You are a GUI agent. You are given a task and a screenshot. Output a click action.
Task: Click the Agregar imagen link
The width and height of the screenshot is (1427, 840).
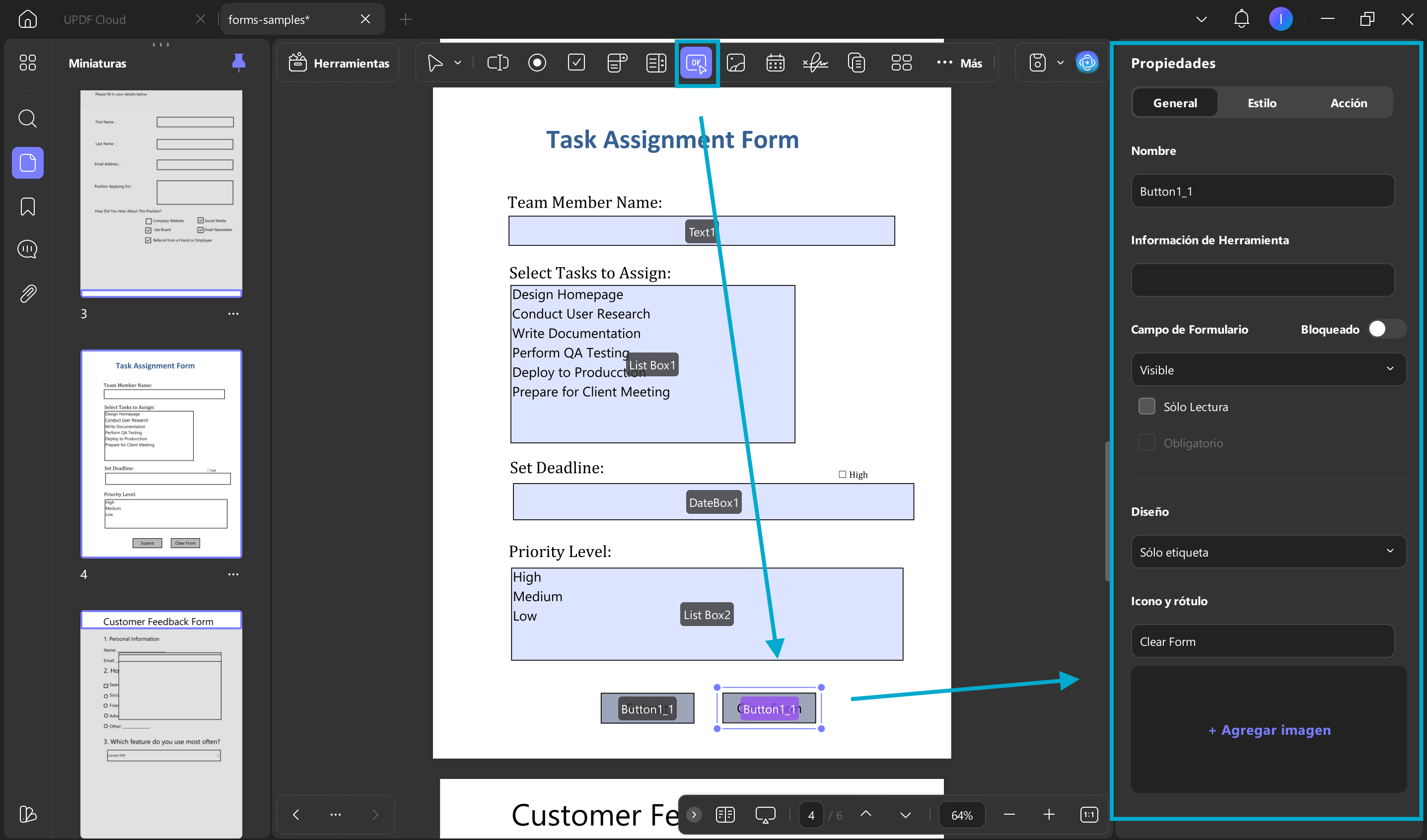pyautogui.click(x=1269, y=730)
